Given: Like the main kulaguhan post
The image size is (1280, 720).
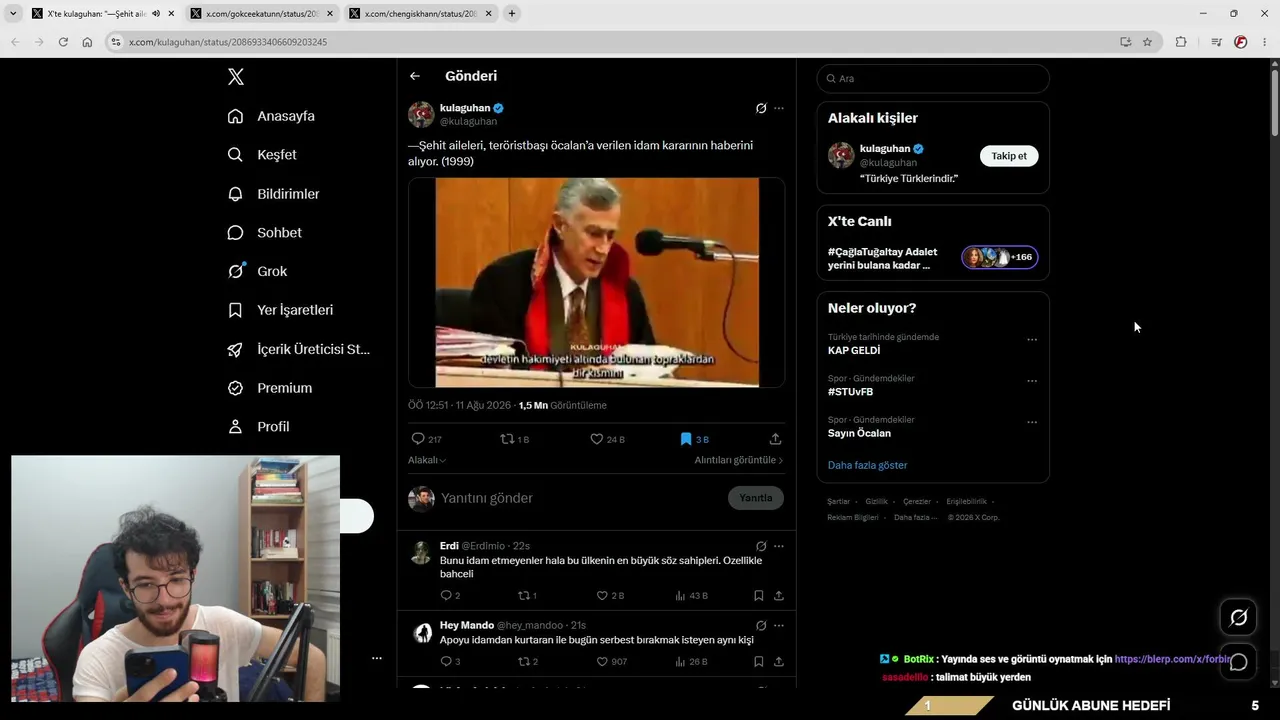Looking at the screenshot, I should [597, 439].
